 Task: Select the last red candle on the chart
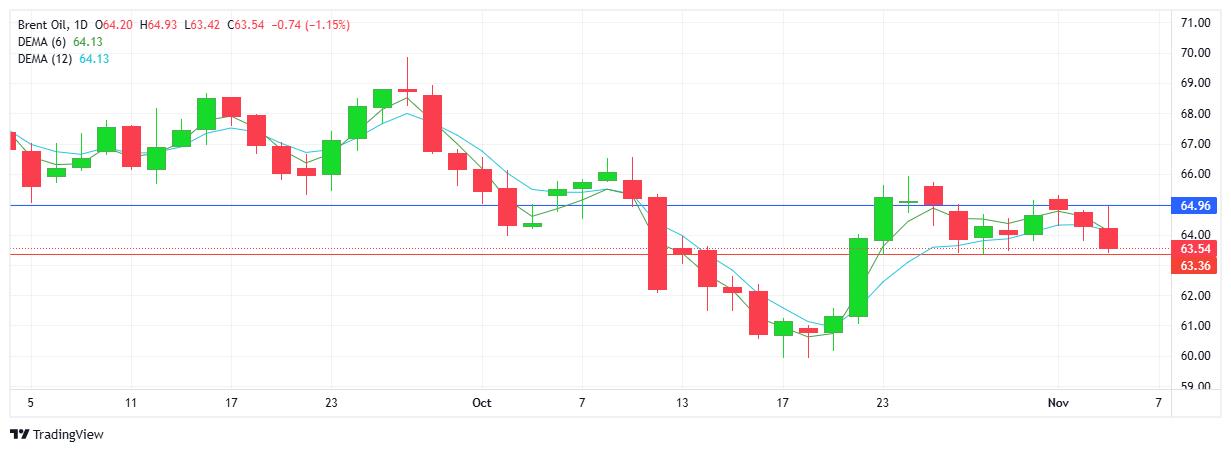point(1108,238)
